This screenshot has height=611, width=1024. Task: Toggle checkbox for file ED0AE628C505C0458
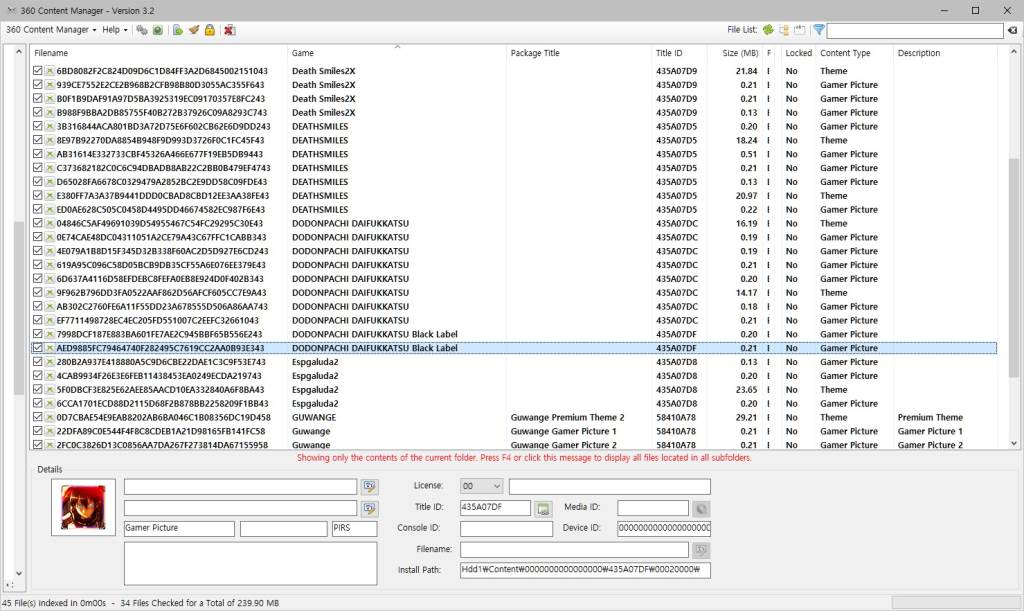(x=37, y=210)
